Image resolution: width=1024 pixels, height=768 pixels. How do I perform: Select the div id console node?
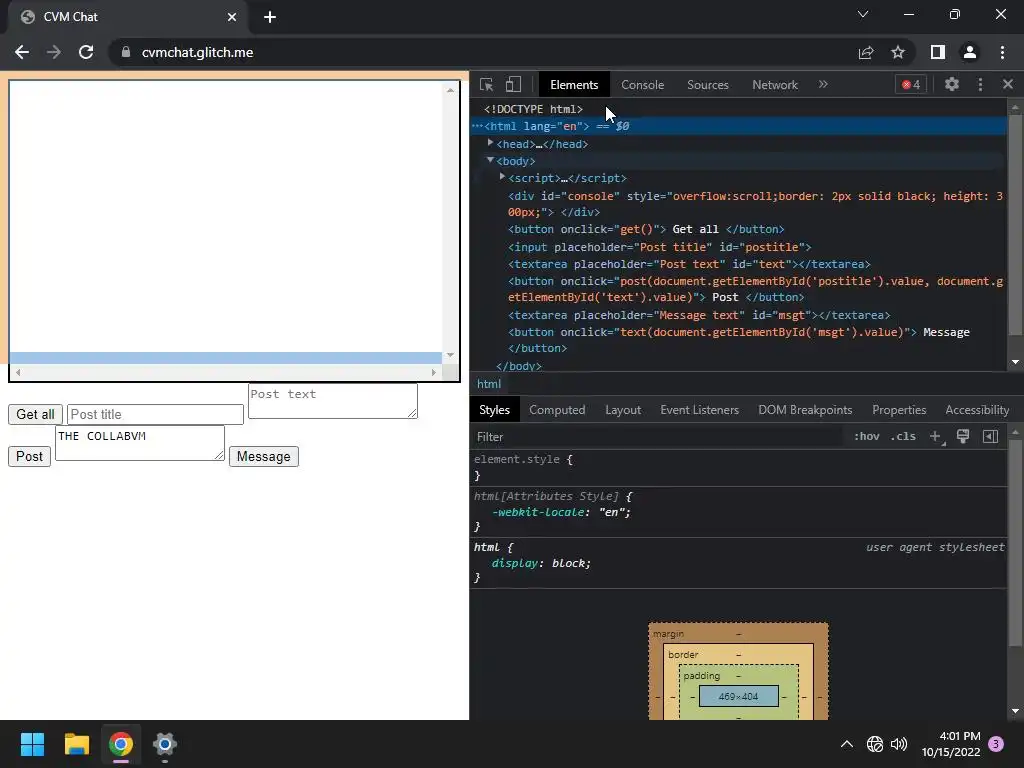coord(755,204)
